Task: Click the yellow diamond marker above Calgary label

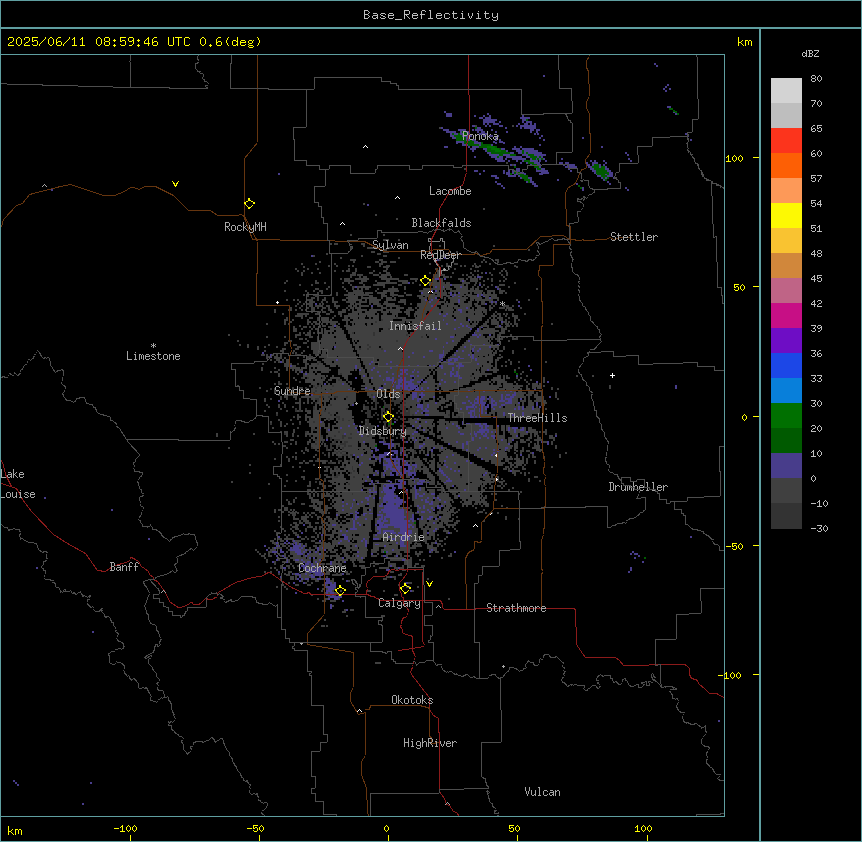Action: point(405,589)
